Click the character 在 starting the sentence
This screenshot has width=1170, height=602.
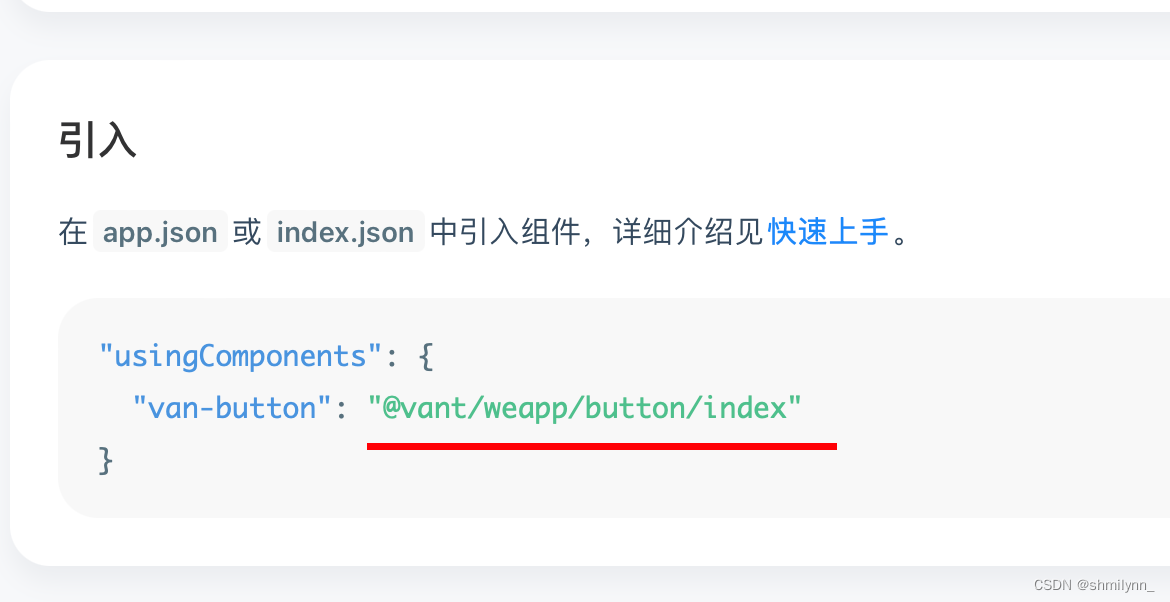pyautogui.click(x=73, y=232)
